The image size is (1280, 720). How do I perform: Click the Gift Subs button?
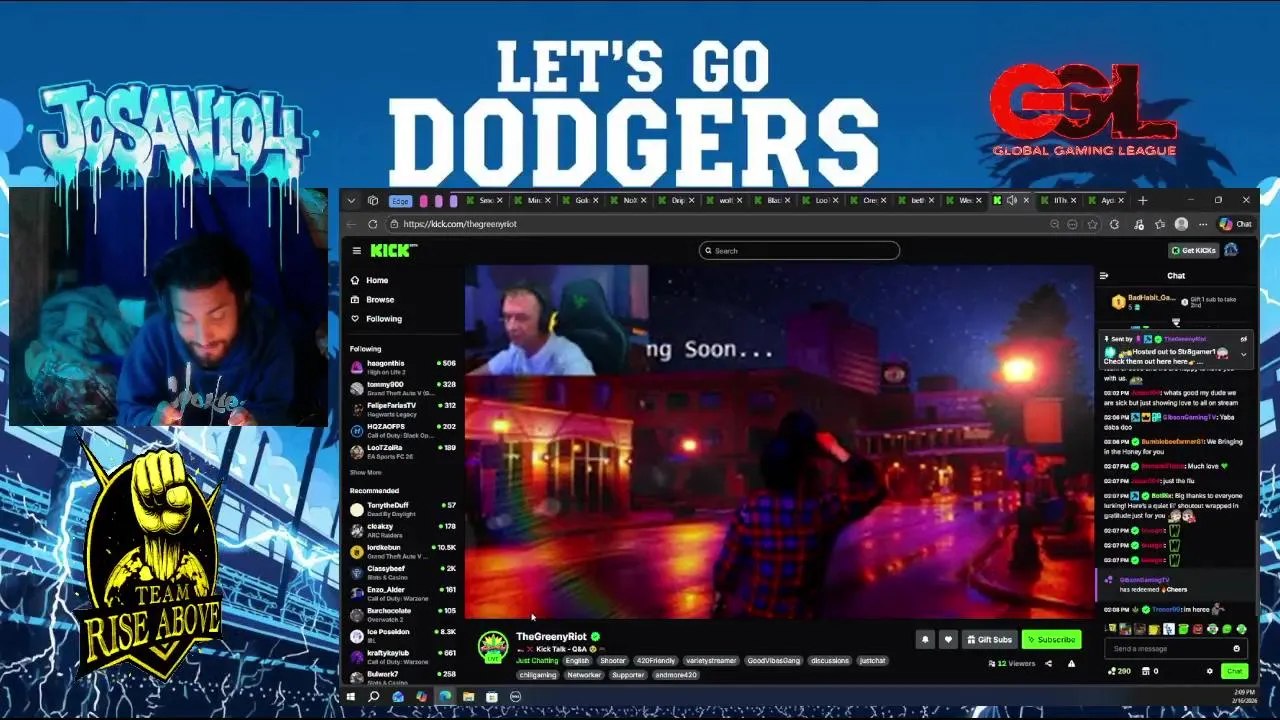pos(989,640)
